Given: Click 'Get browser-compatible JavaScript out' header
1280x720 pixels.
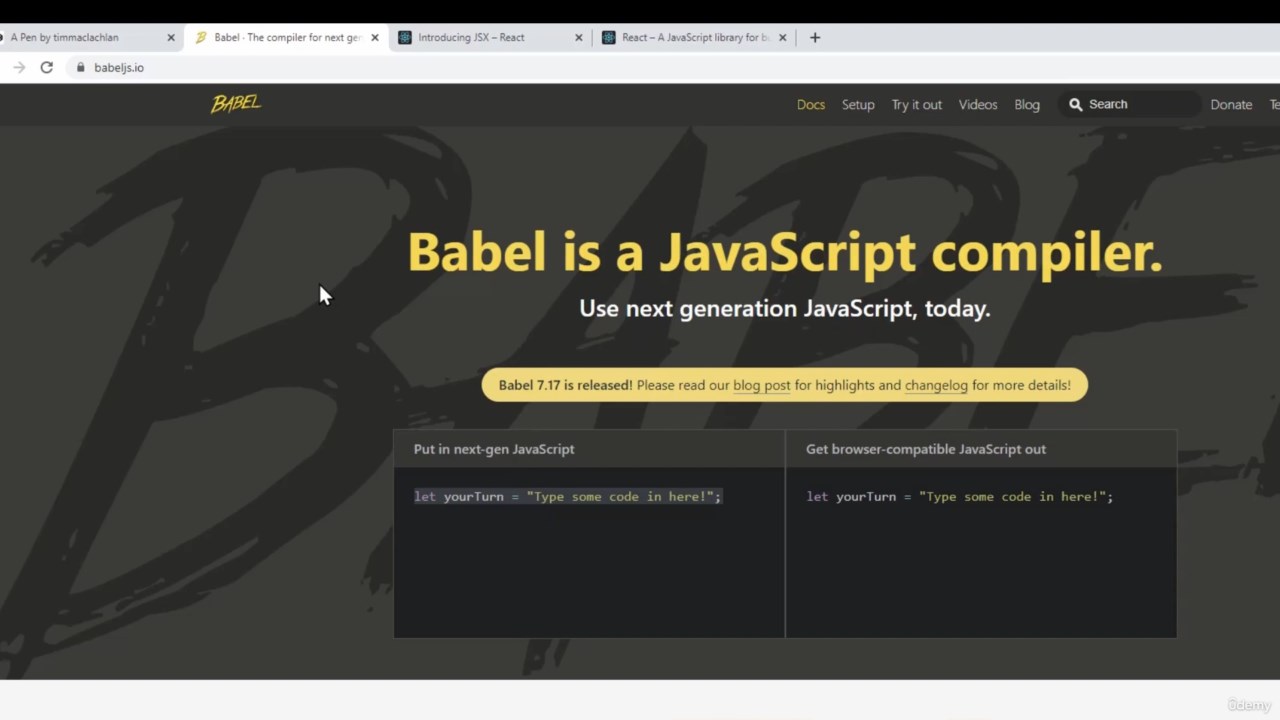Looking at the screenshot, I should (926, 449).
